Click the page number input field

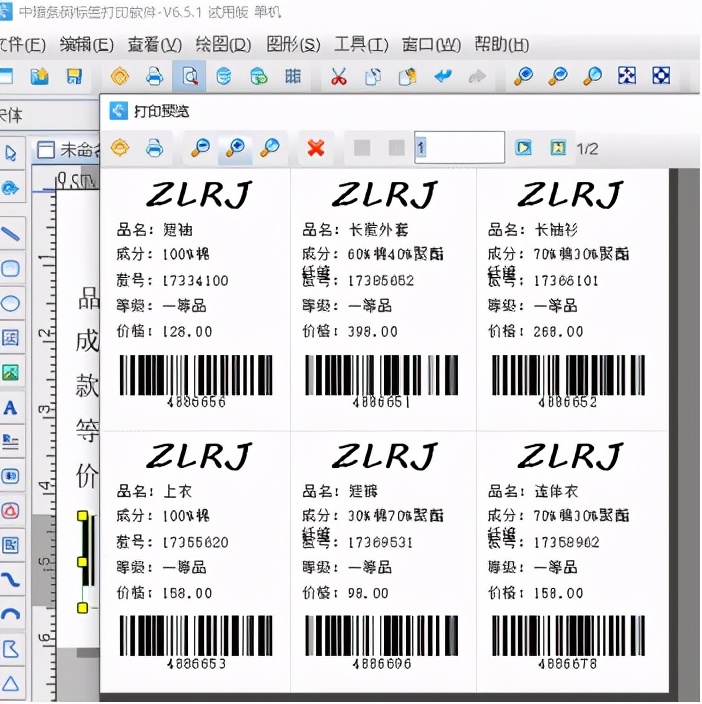click(460, 147)
